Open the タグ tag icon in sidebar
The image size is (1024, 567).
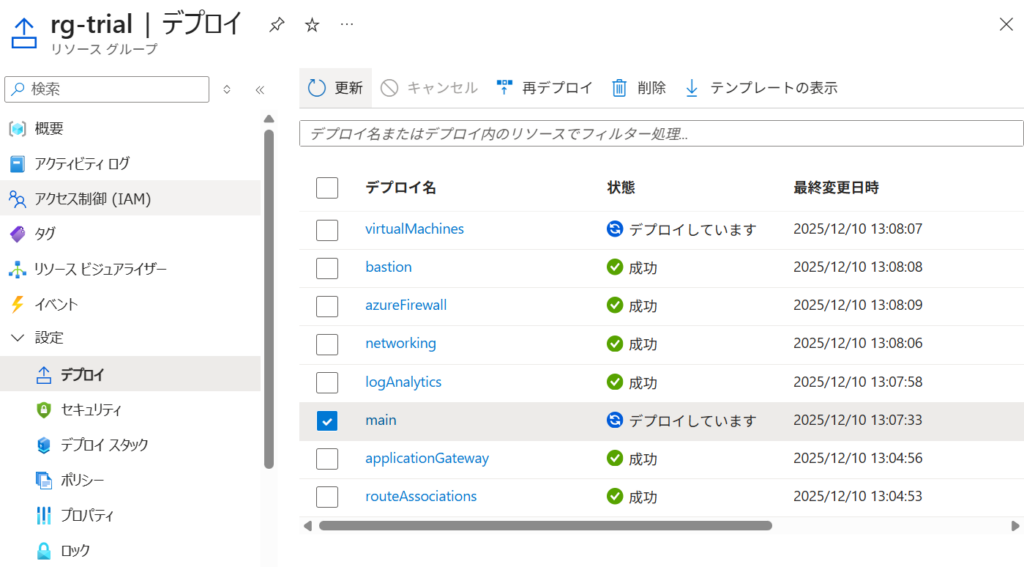point(17,234)
